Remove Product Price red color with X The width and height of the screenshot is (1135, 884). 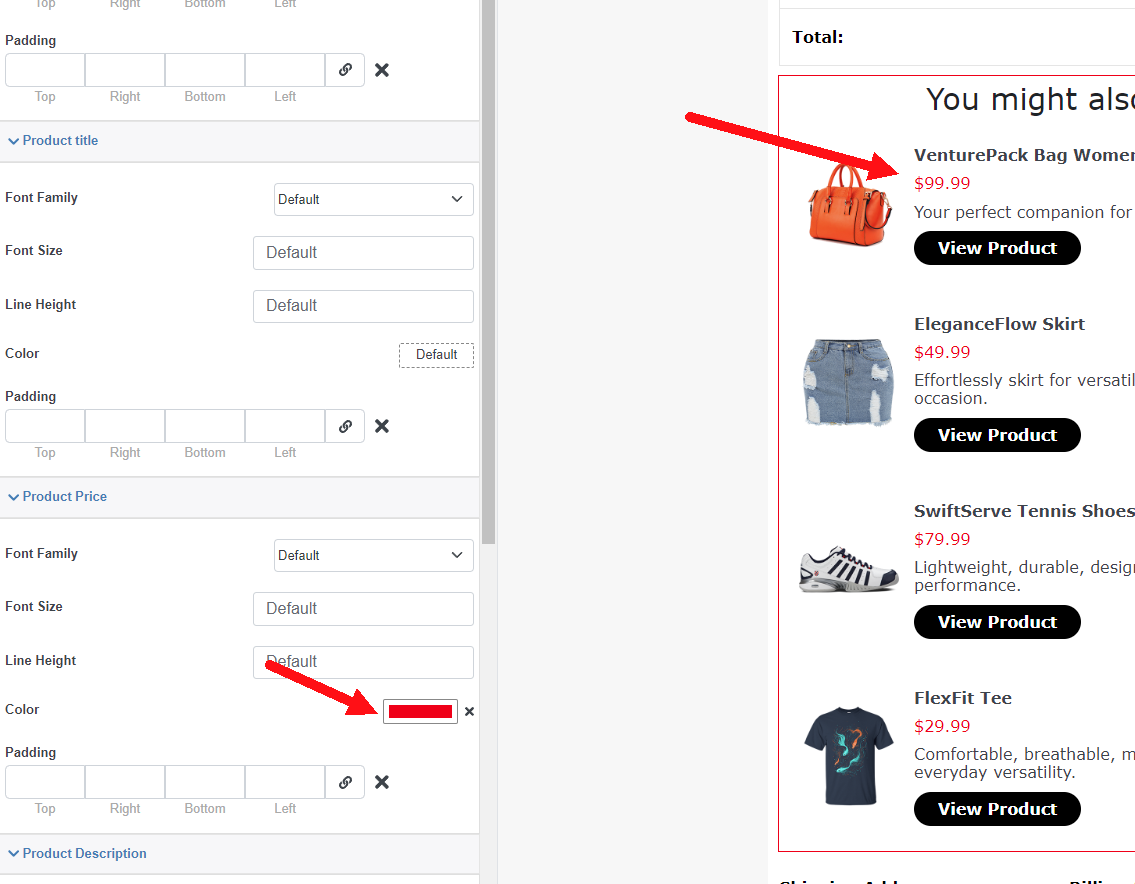pyautogui.click(x=469, y=711)
